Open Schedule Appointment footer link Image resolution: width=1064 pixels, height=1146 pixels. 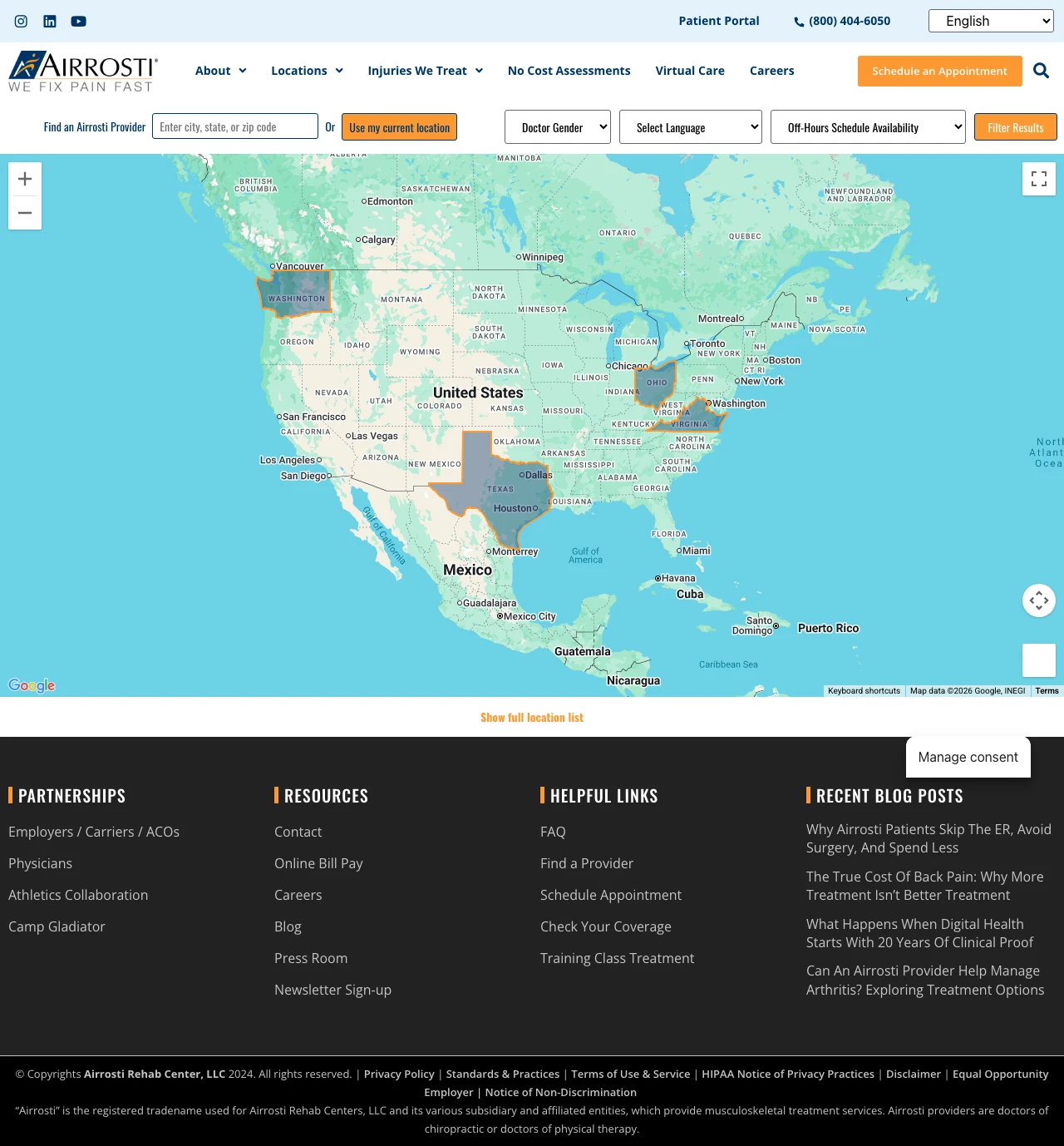[x=611, y=895]
